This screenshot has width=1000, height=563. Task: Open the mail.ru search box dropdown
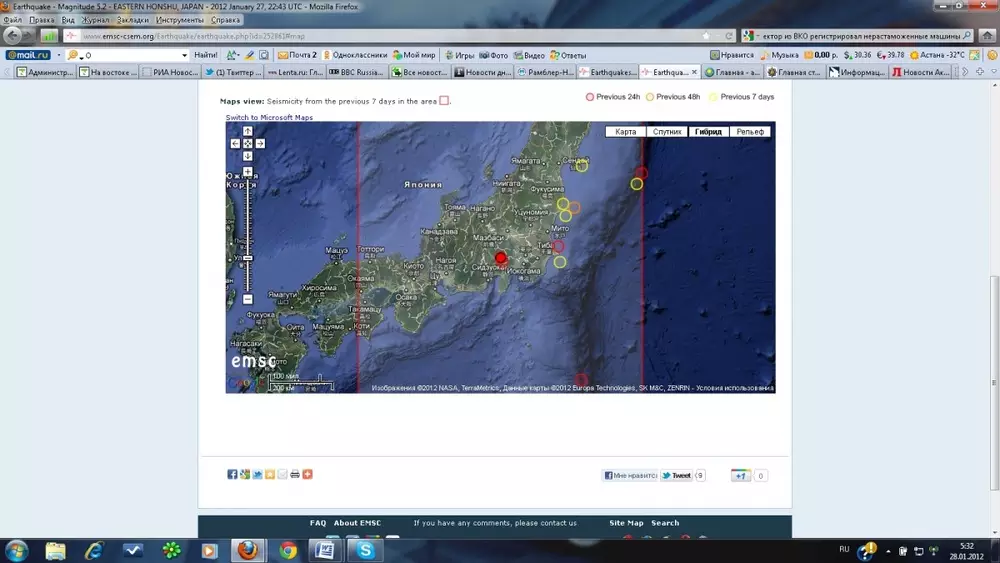(184, 56)
